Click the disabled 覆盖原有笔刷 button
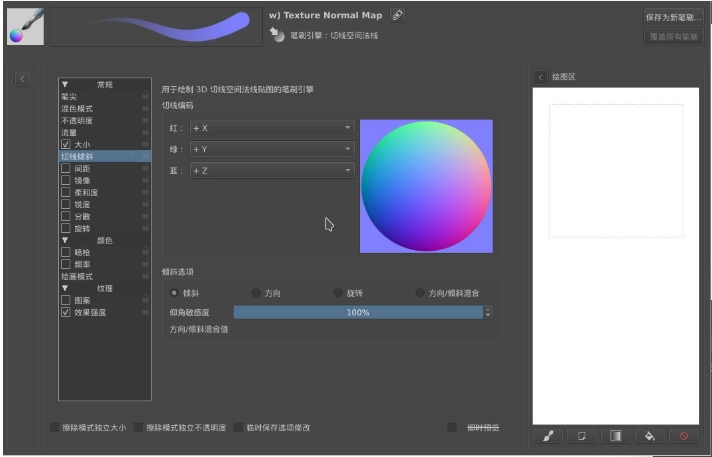This screenshot has height=457, width=712. pos(673,37)
